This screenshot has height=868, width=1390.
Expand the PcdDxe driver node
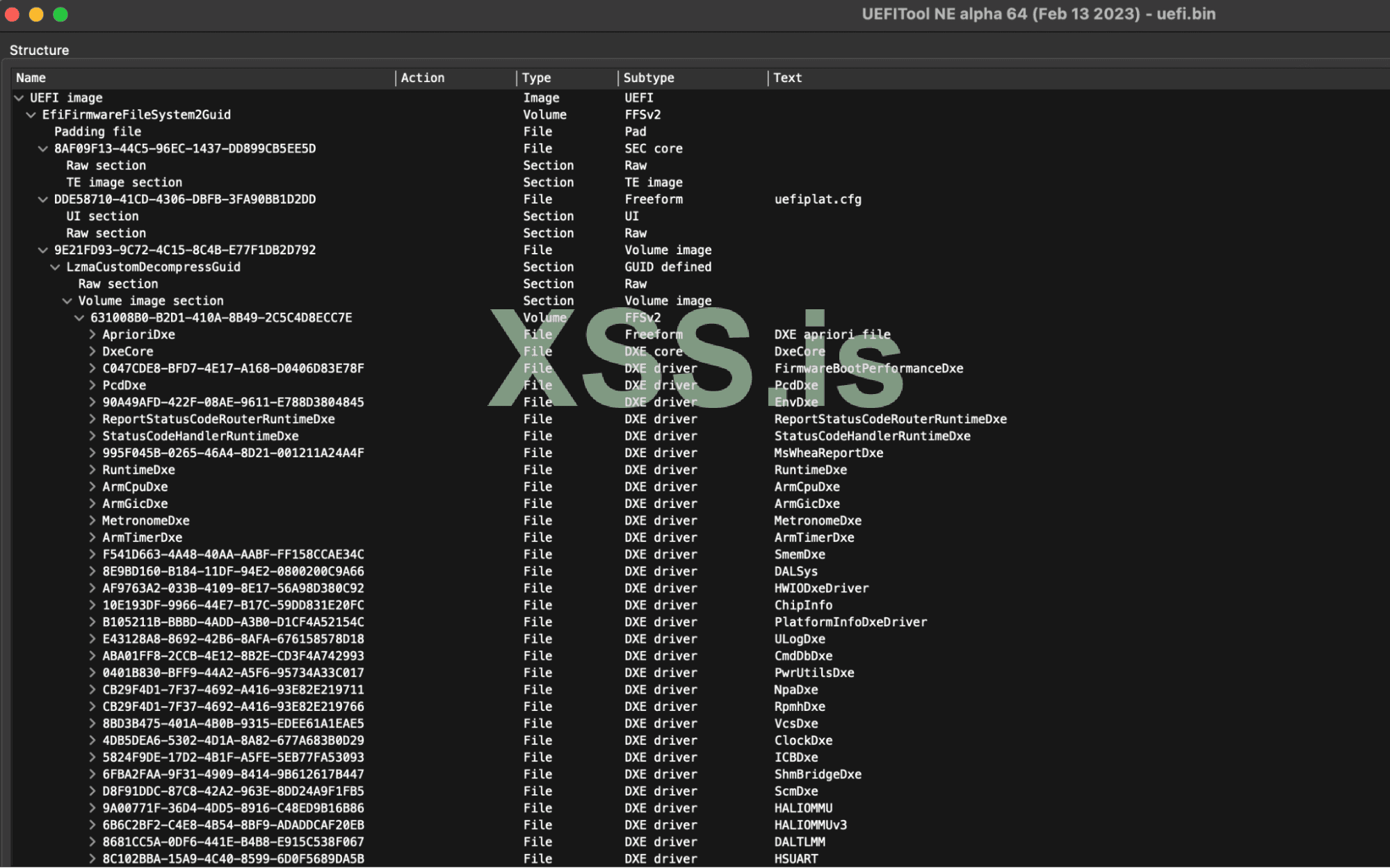[92, 385]
